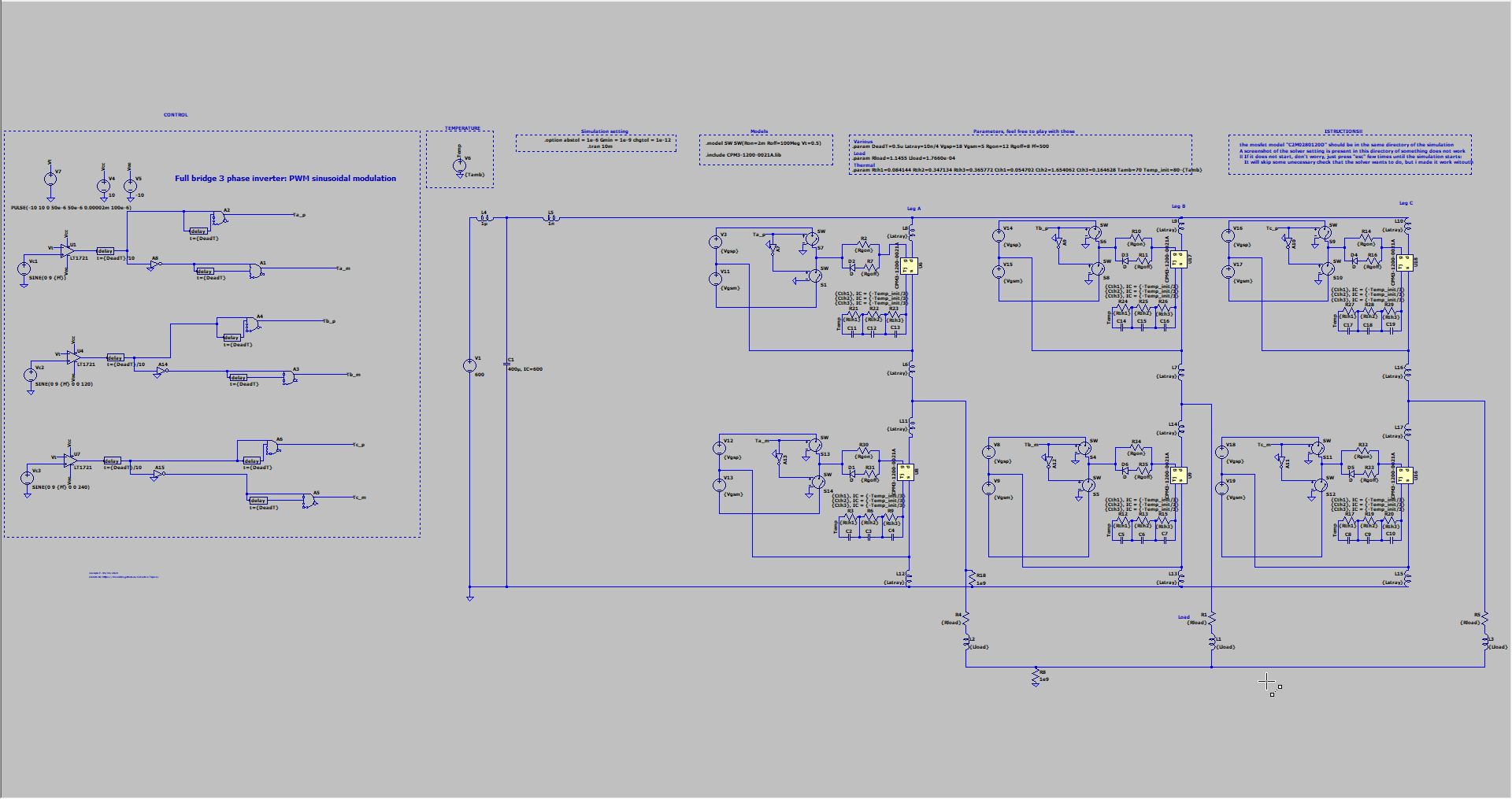Click switch S1 in Leg A driver
This screenshot has height=799, width=1512.
coord(816,276)
